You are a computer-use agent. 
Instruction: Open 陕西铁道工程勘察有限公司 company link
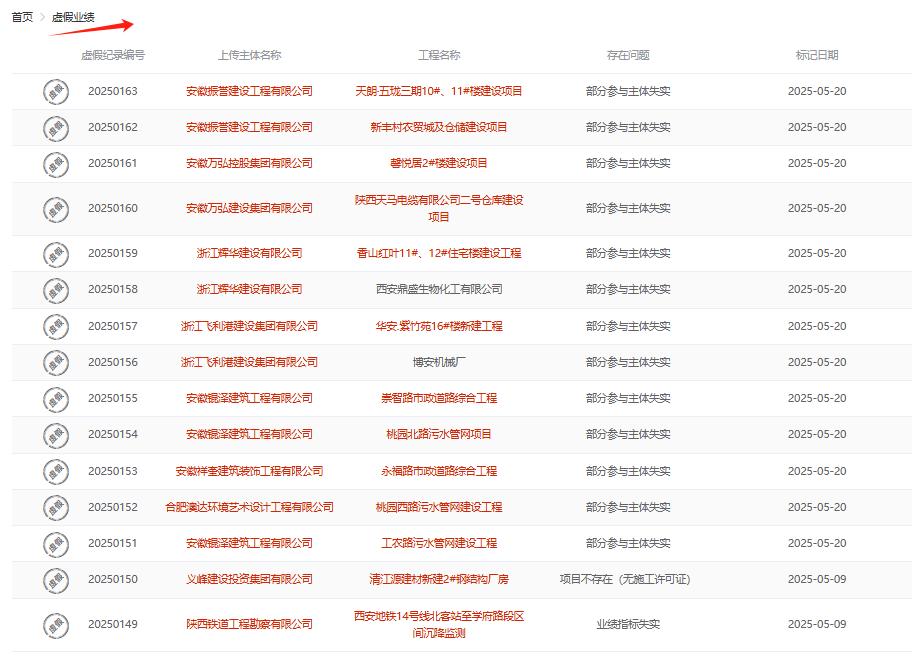(249, 624)
